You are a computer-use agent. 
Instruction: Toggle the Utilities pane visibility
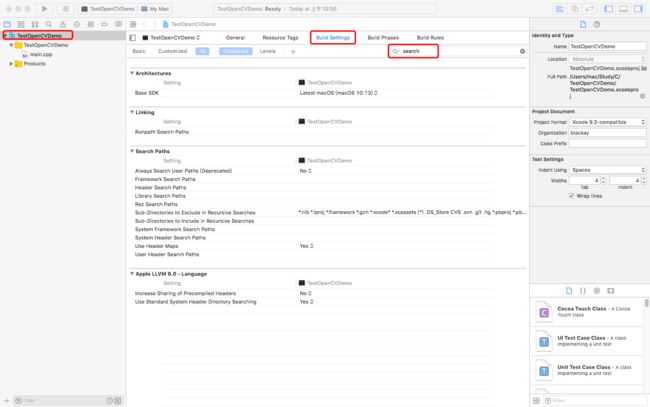(638, 9)
